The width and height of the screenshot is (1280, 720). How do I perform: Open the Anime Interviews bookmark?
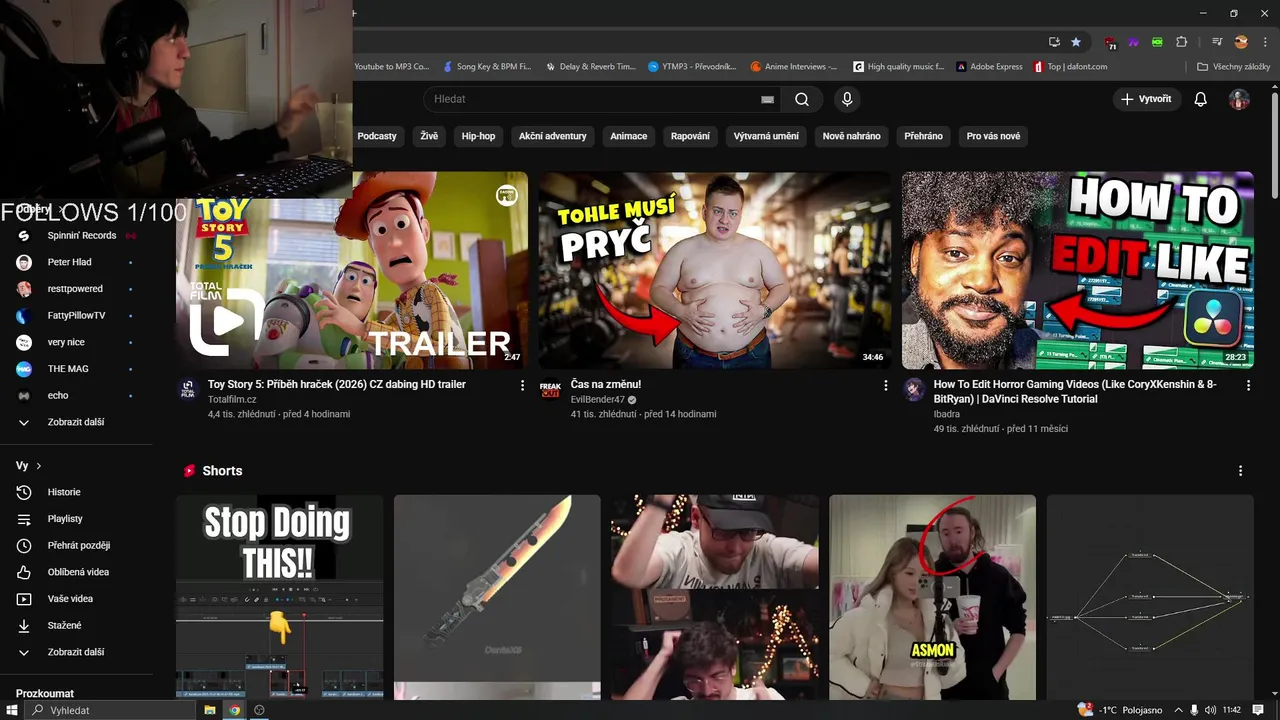[794, 67]
